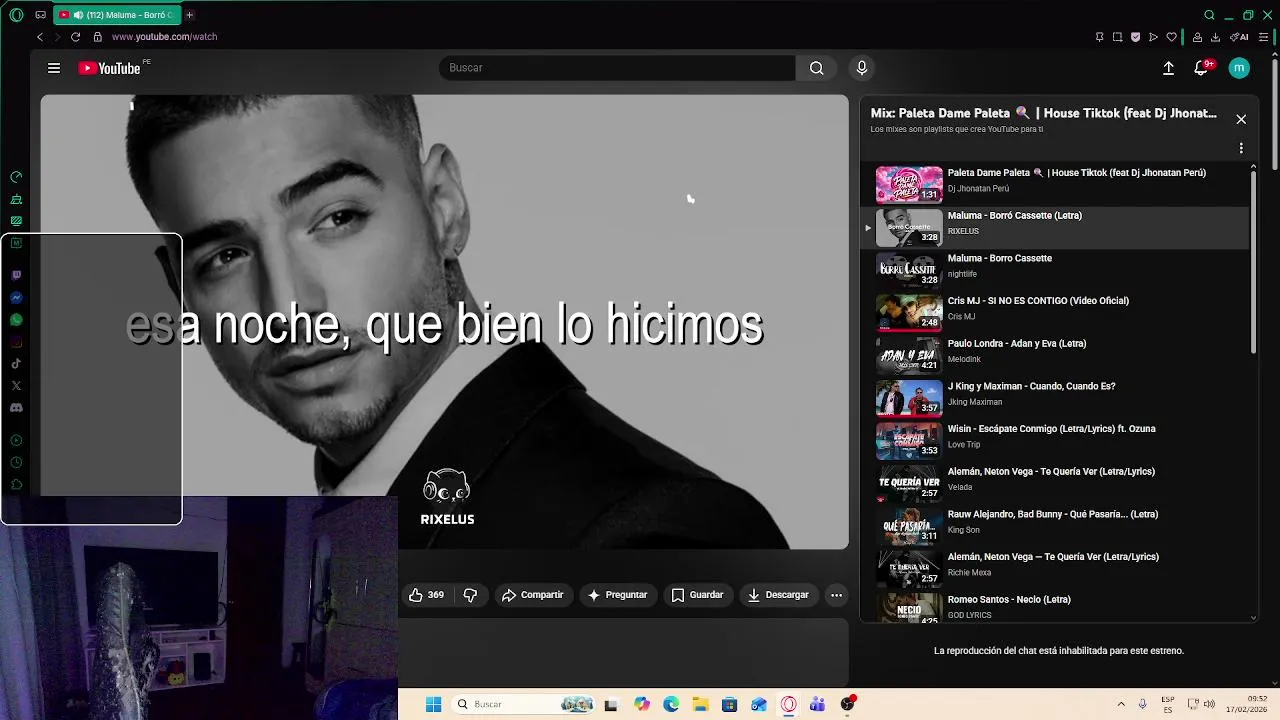This screenshot has height=720, width=1280.
Task: Open Discord in the Opera sidebar
Action: pyautogui.click(x=16, y=408)
